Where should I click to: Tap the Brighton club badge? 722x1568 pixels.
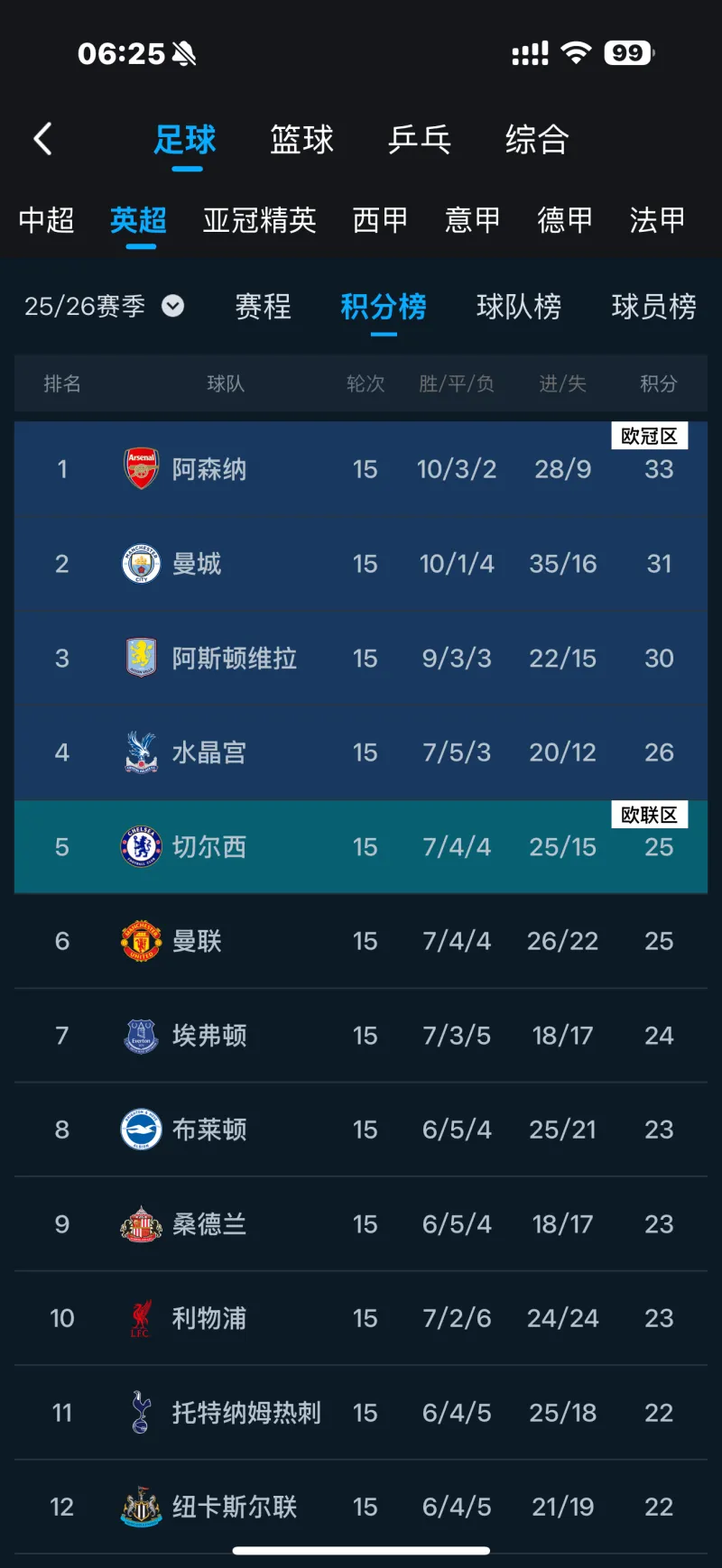(141, 1130)
